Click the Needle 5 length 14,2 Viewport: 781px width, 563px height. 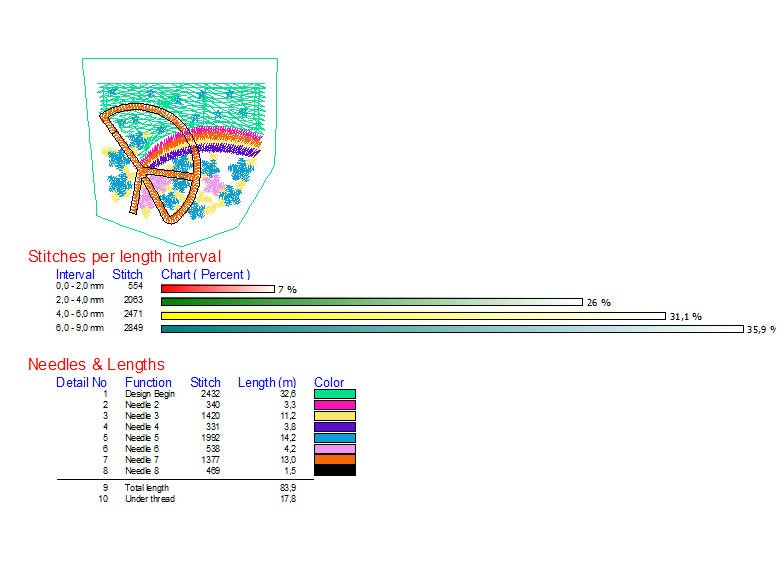288,438
